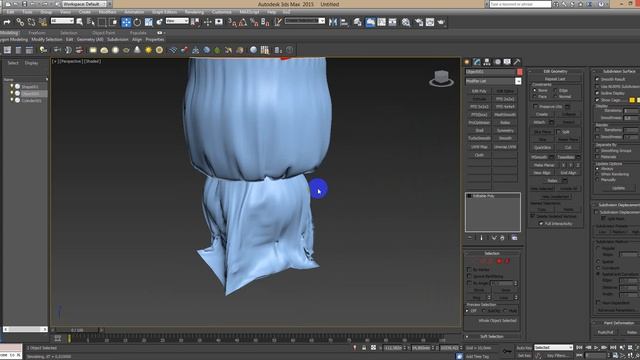
Task: Toggle Selection Lock icon in status bar
Action: [364, 348]
